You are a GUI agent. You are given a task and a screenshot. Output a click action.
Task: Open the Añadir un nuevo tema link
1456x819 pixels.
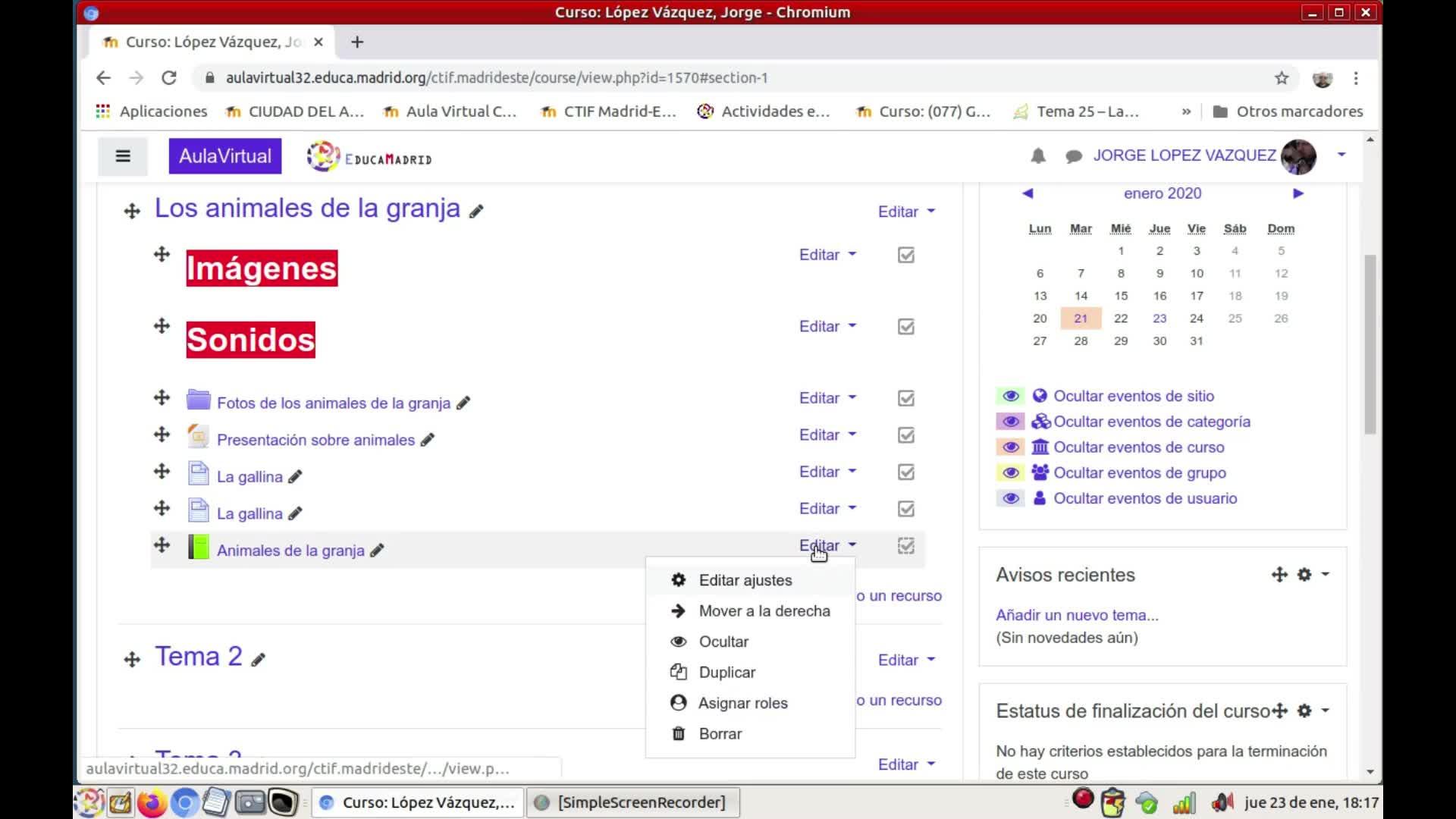click(x=1077, y=615)
